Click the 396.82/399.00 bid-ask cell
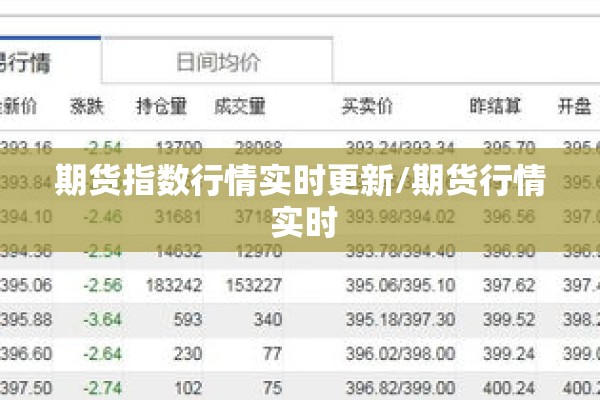Image resolution: width=600 pixels, height=400 pixels. coord(401,389)
